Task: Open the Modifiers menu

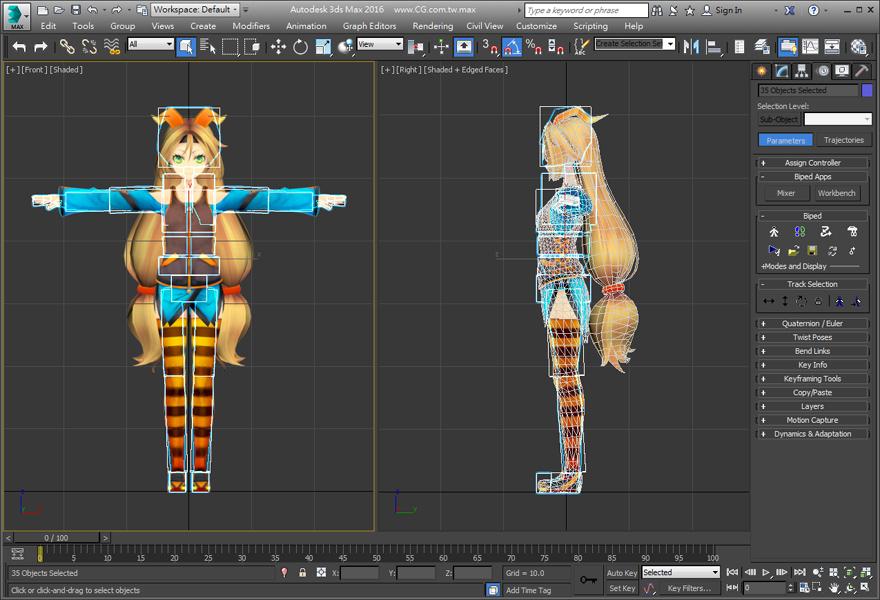Action: click(251, 26)
